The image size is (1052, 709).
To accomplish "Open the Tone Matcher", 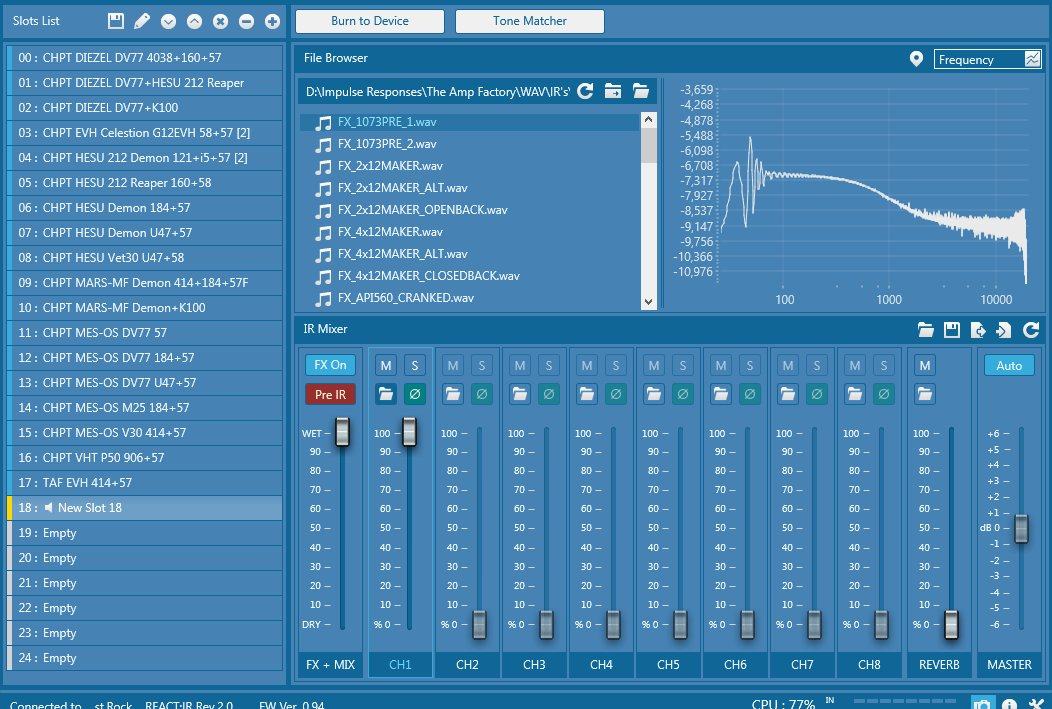I will click(529, 21).
